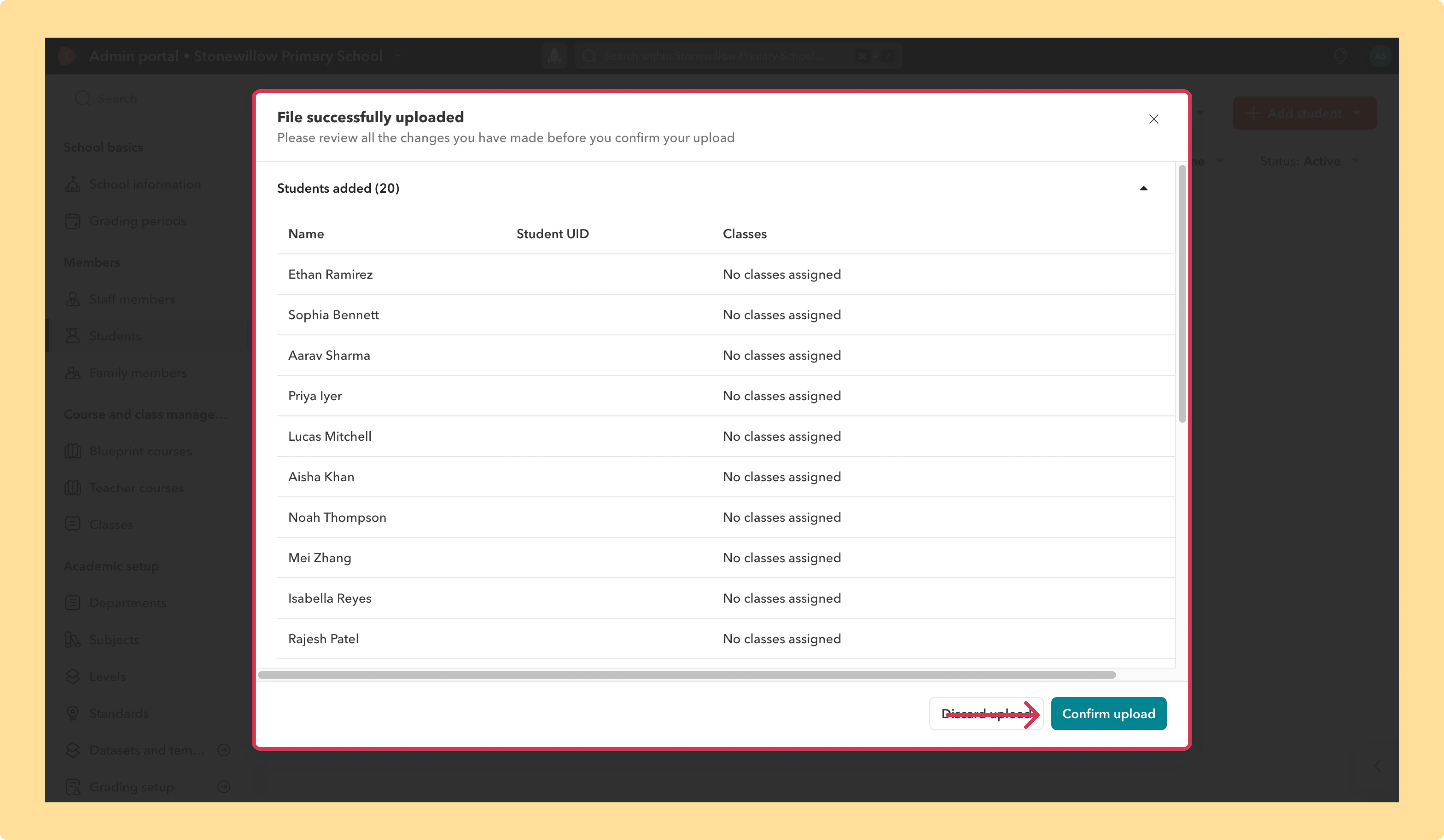This screenshot has height=840, width=1444.
Task: Select the Classes sidebar icon
Action: [x=73, y=525]
